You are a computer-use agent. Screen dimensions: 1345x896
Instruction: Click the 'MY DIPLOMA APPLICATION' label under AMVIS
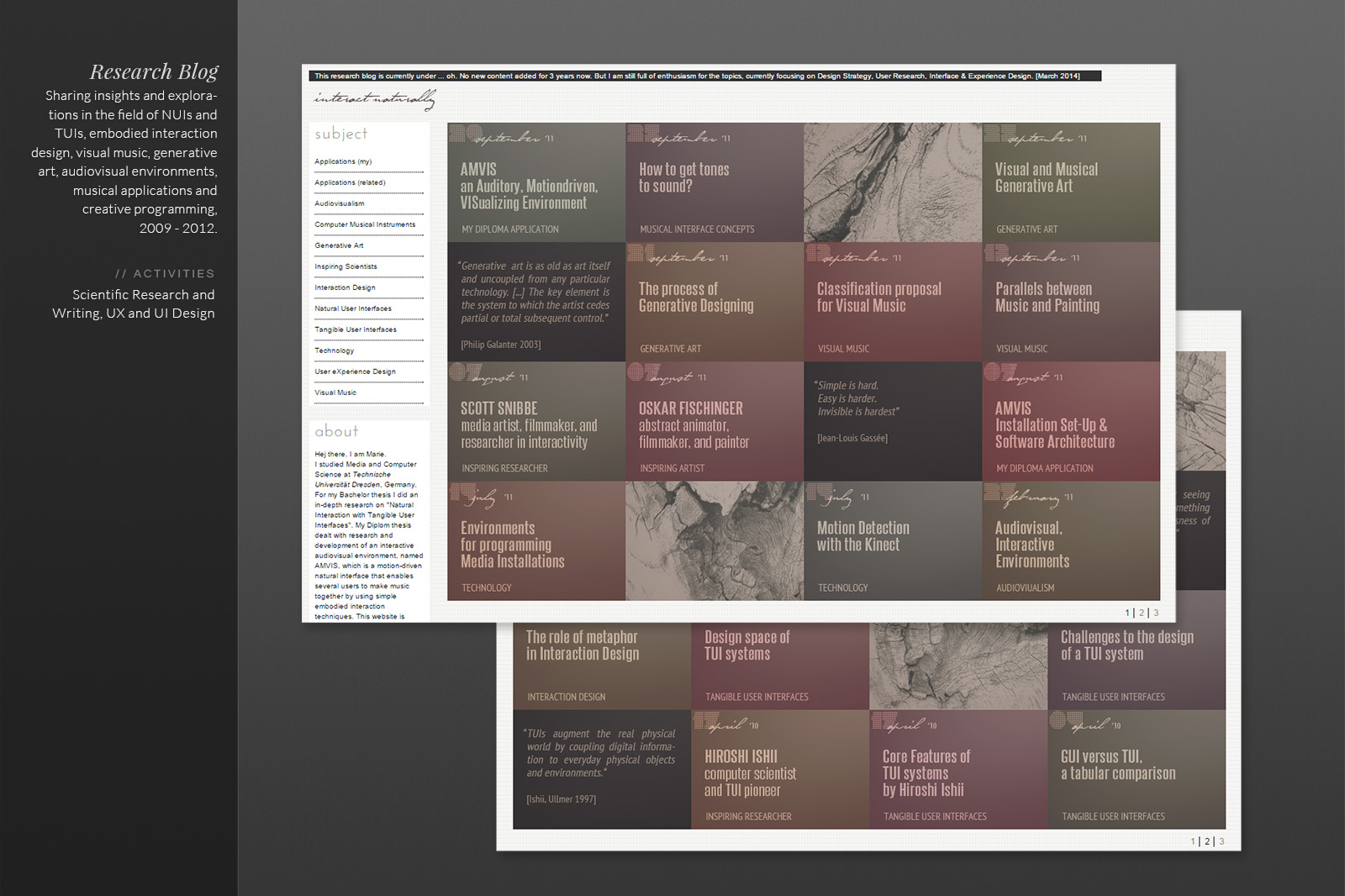(510, 229)
